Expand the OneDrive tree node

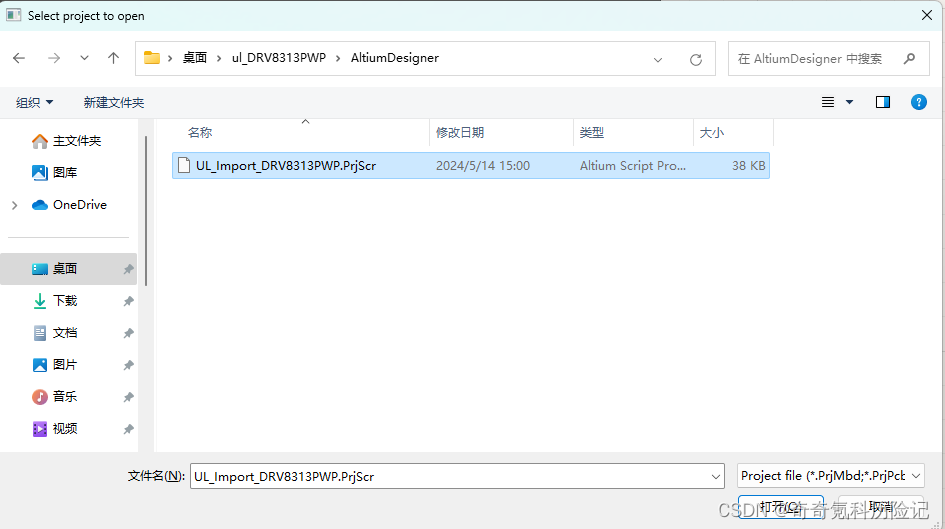coord(14,205)
